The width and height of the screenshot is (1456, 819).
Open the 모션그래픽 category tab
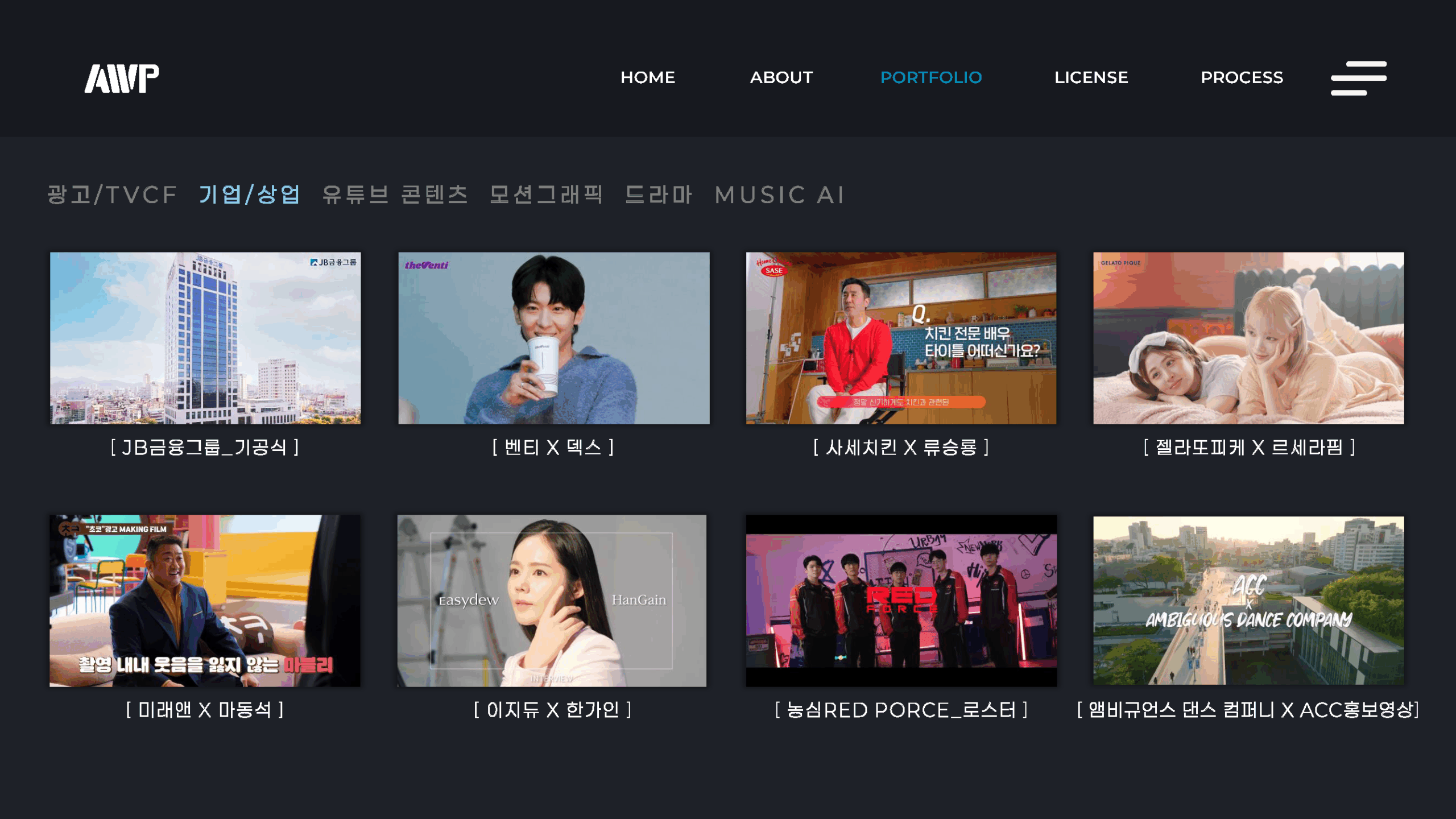tap(546, 195)
